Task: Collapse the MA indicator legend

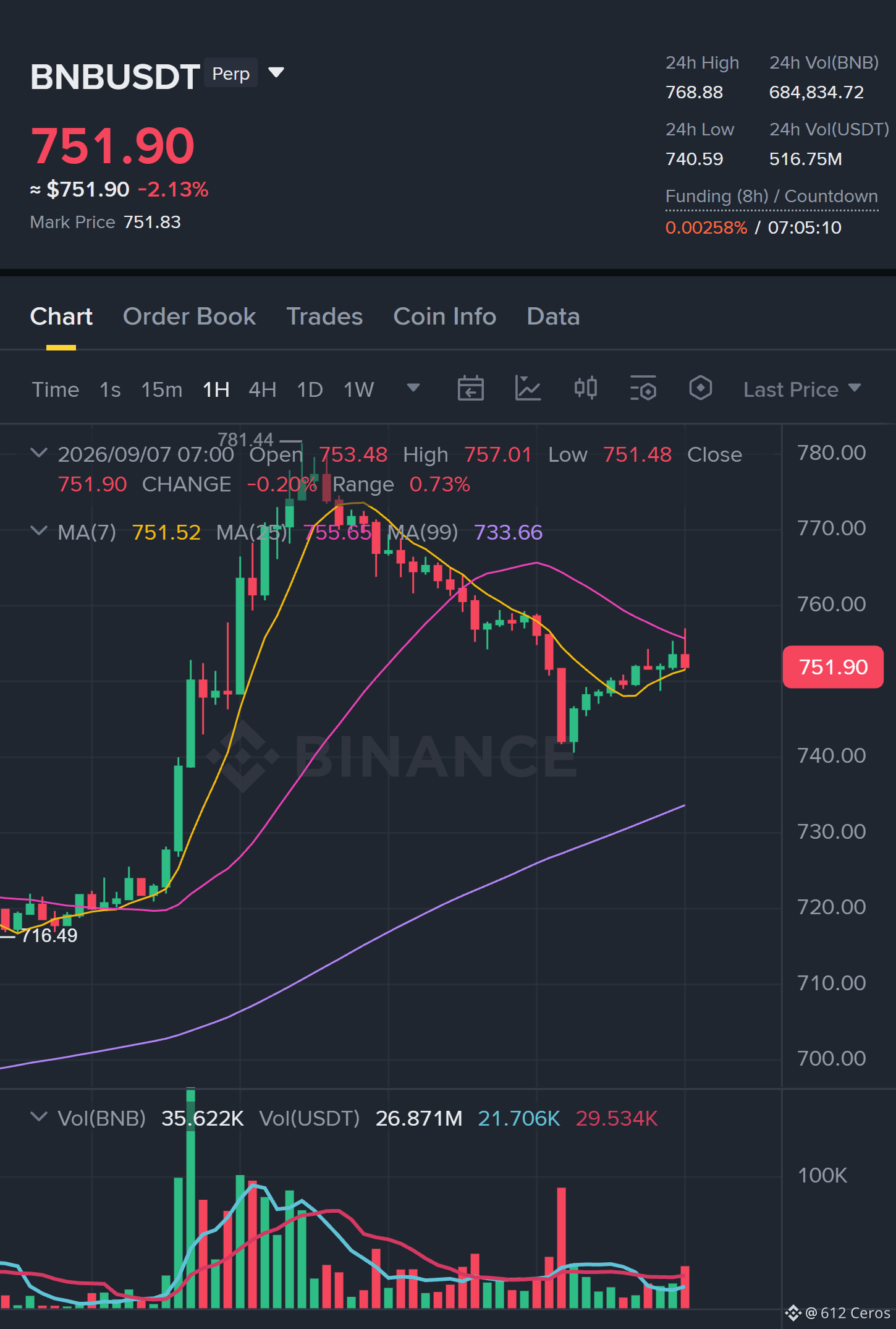Action: coord(39,531)
